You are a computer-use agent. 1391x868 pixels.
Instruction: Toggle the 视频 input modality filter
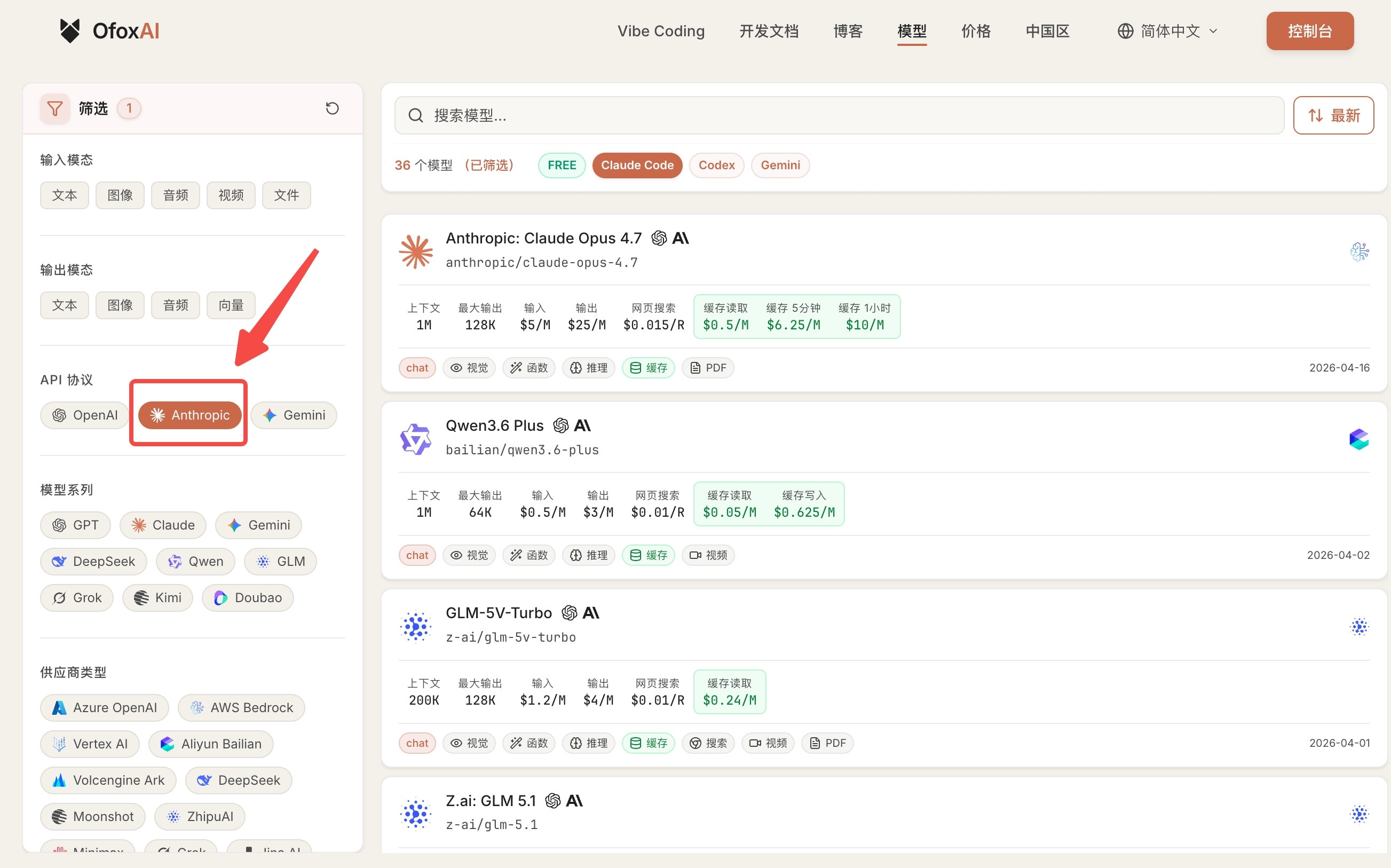tap(231, 195)
